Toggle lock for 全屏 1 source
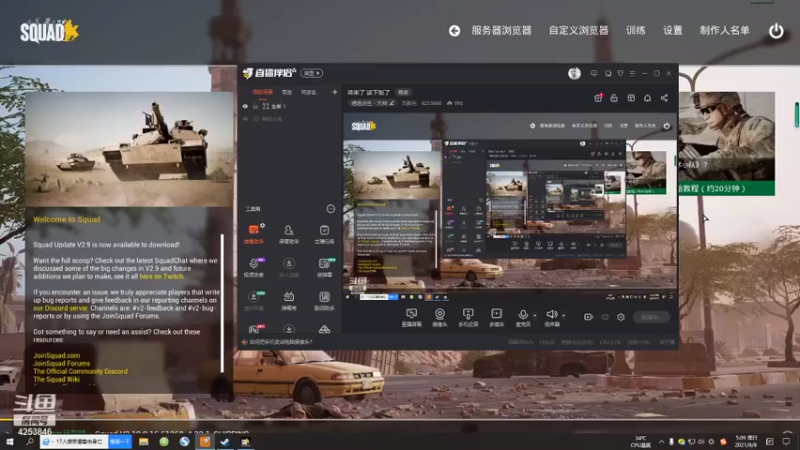The width and height of the screenshot is (800, 450). pyautogui.click(x=255, y=106)
